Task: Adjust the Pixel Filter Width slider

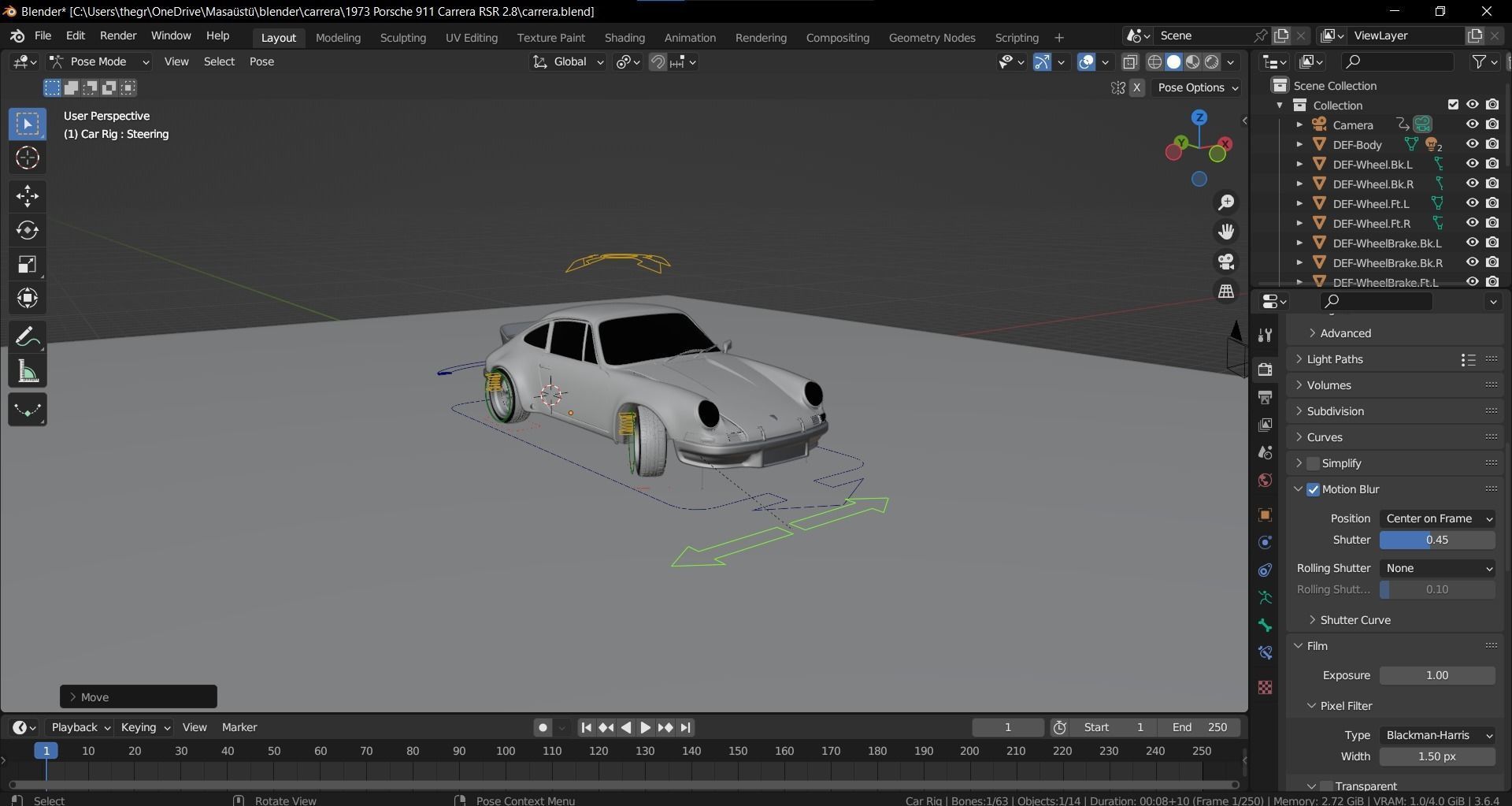Action: (x=1437, y=756)
